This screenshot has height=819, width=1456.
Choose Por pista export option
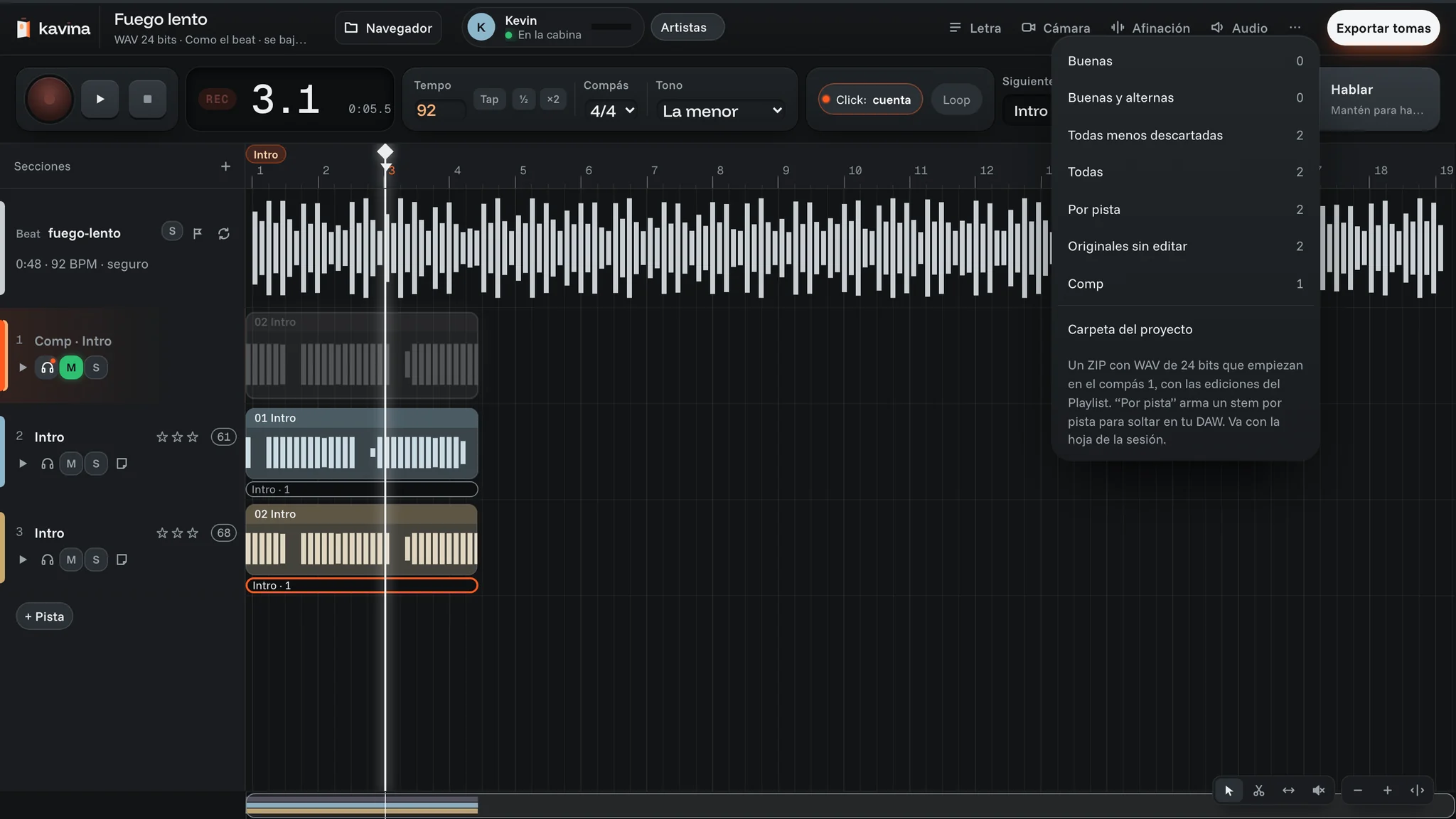[x=1185, y=210]
